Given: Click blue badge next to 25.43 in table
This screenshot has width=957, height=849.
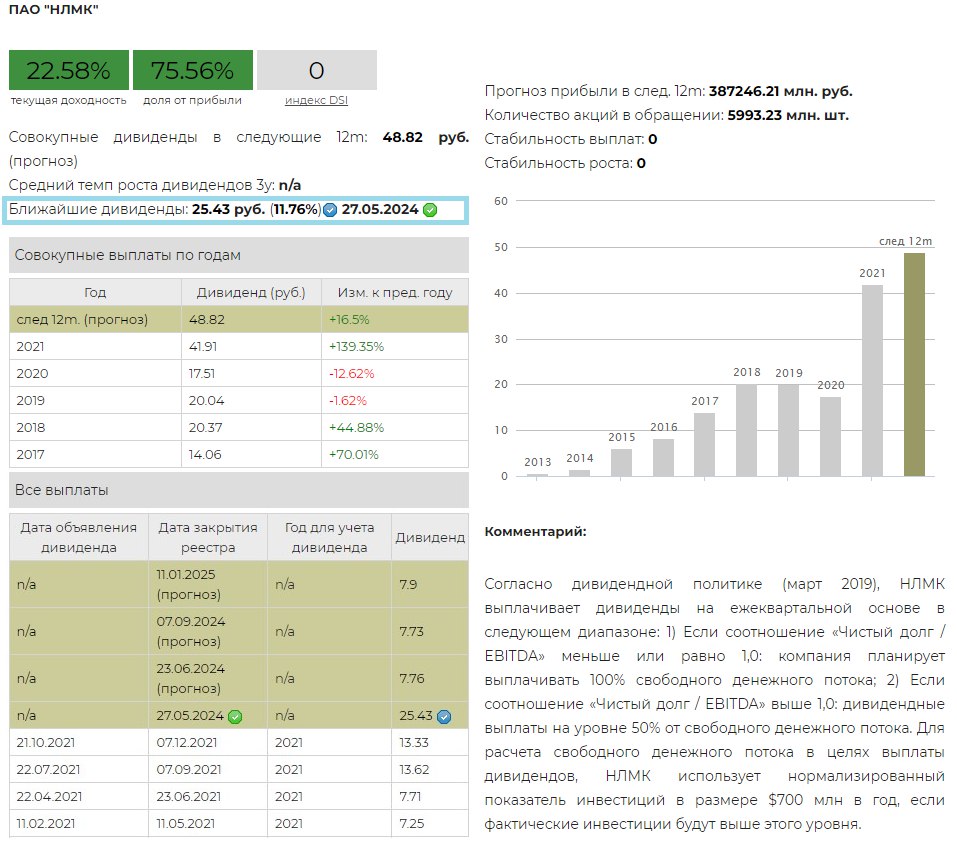Looking at the screenshot, I should coord(444,717).
